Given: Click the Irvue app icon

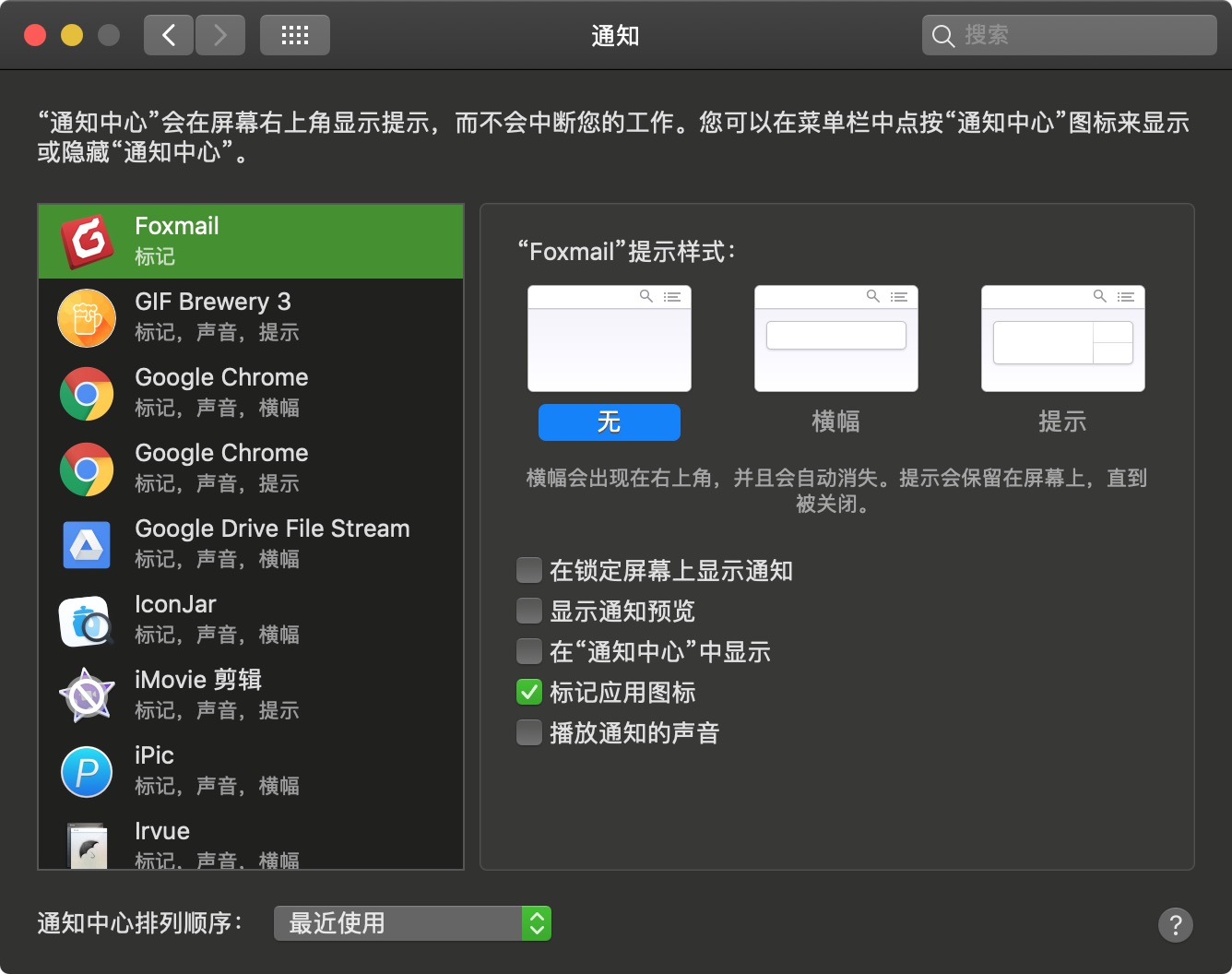Looking at the screenshot, I should 87,845.
